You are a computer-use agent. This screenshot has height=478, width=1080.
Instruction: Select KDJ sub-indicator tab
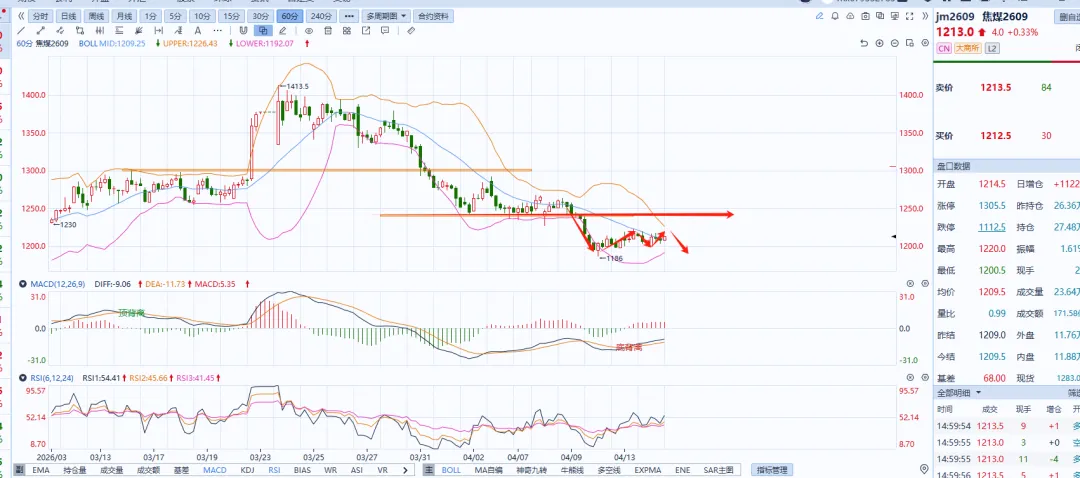(x=247, y=470)
